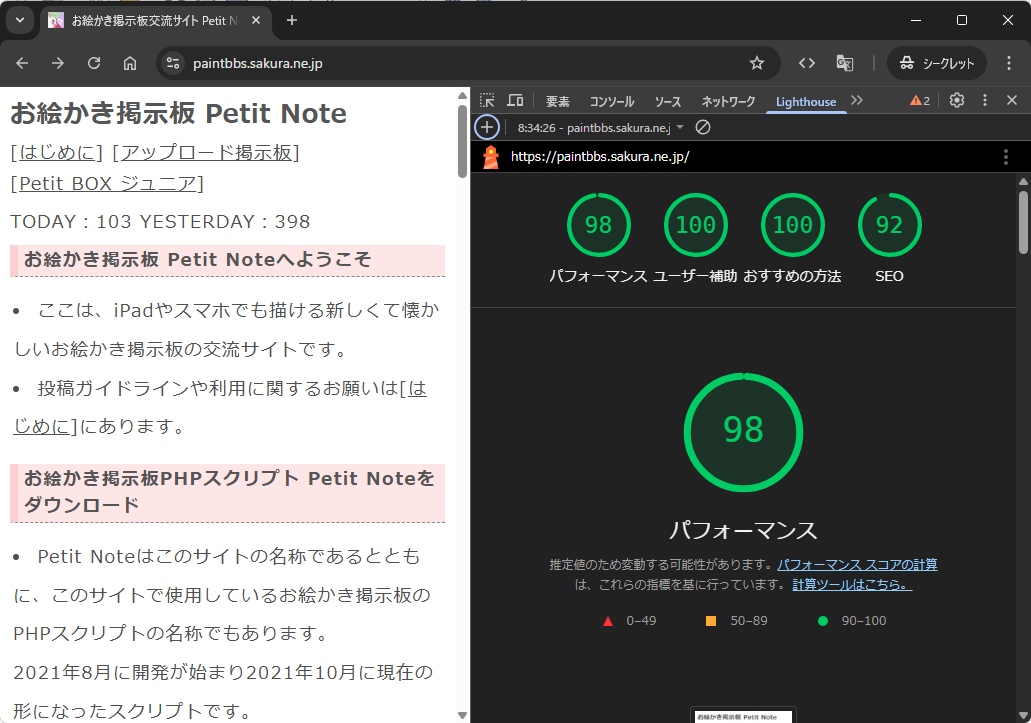This screenshot has width=1031, height=723.
Task: Click the browser back arrow
Action: [22, 63]
